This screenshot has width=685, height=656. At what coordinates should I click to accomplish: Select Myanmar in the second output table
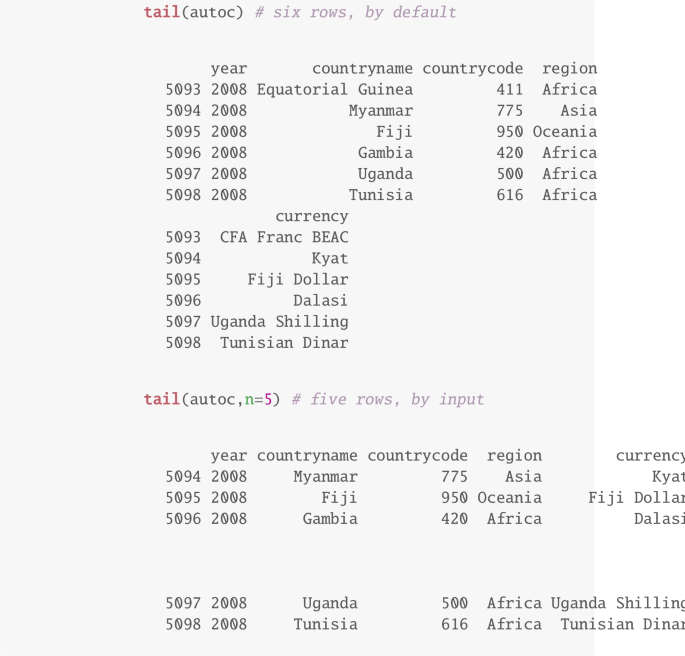click(x=325, y=477)
